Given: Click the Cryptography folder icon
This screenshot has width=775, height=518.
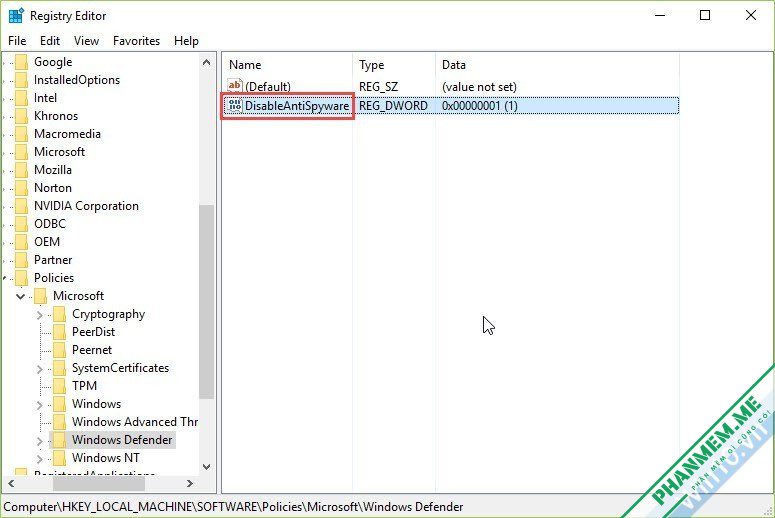Looking at the screenshot, I should (x=59, y=314).
